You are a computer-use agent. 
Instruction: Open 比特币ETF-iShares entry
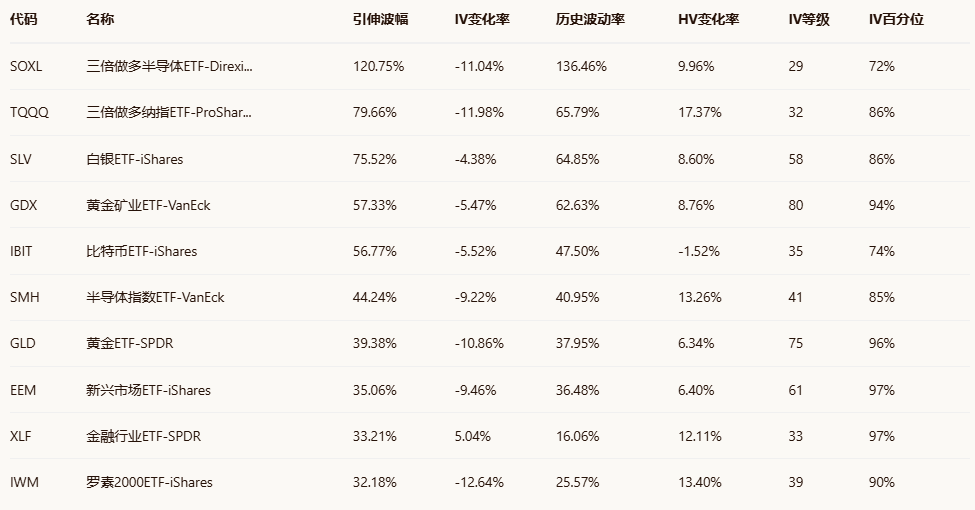point(142,251)
